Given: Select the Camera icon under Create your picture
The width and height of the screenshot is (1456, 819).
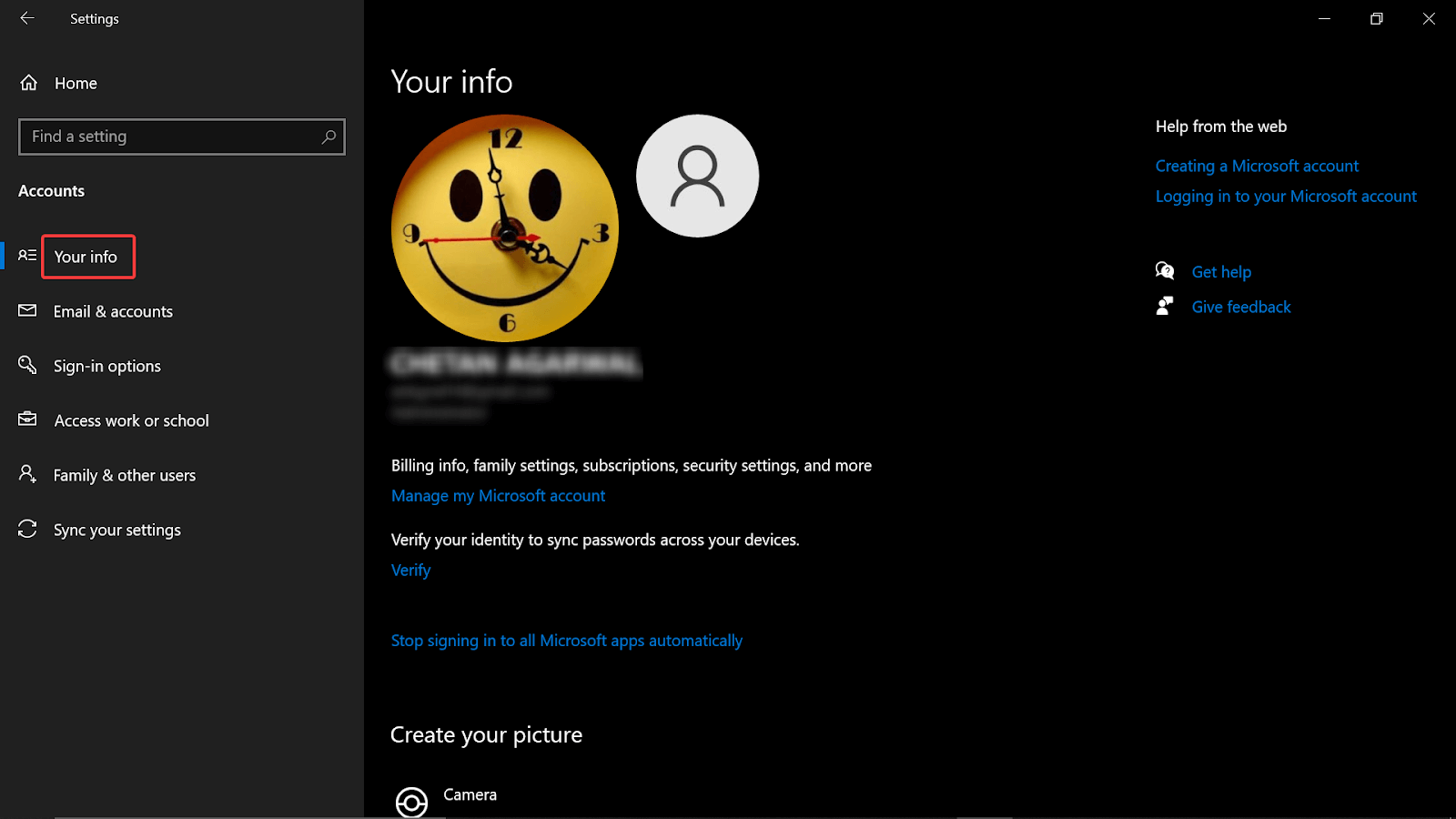Looking at the screenshot, I should pos(411,801).
